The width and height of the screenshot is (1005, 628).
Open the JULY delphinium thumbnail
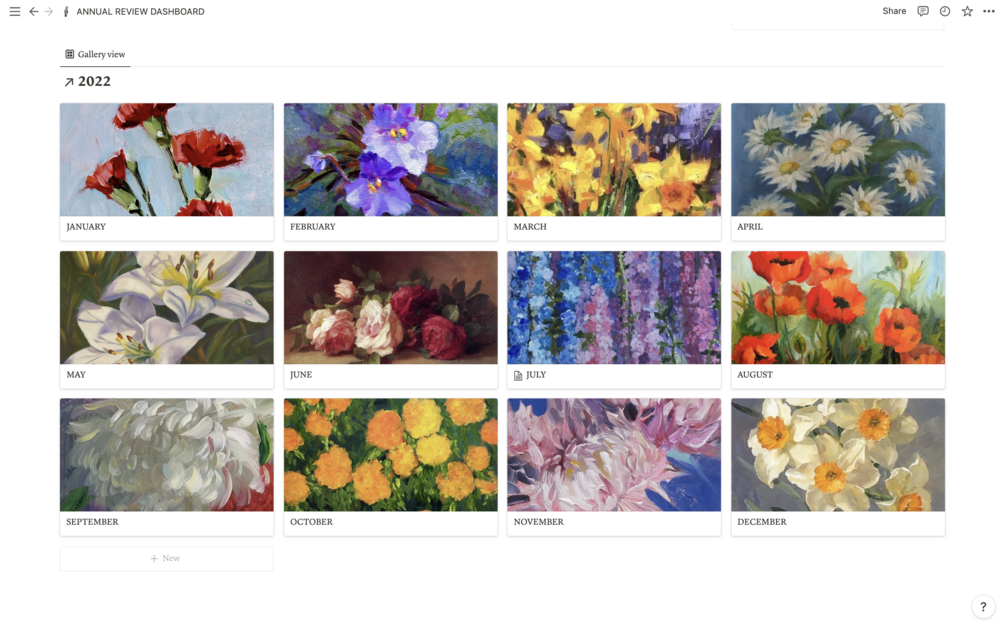tap(614, 308)
